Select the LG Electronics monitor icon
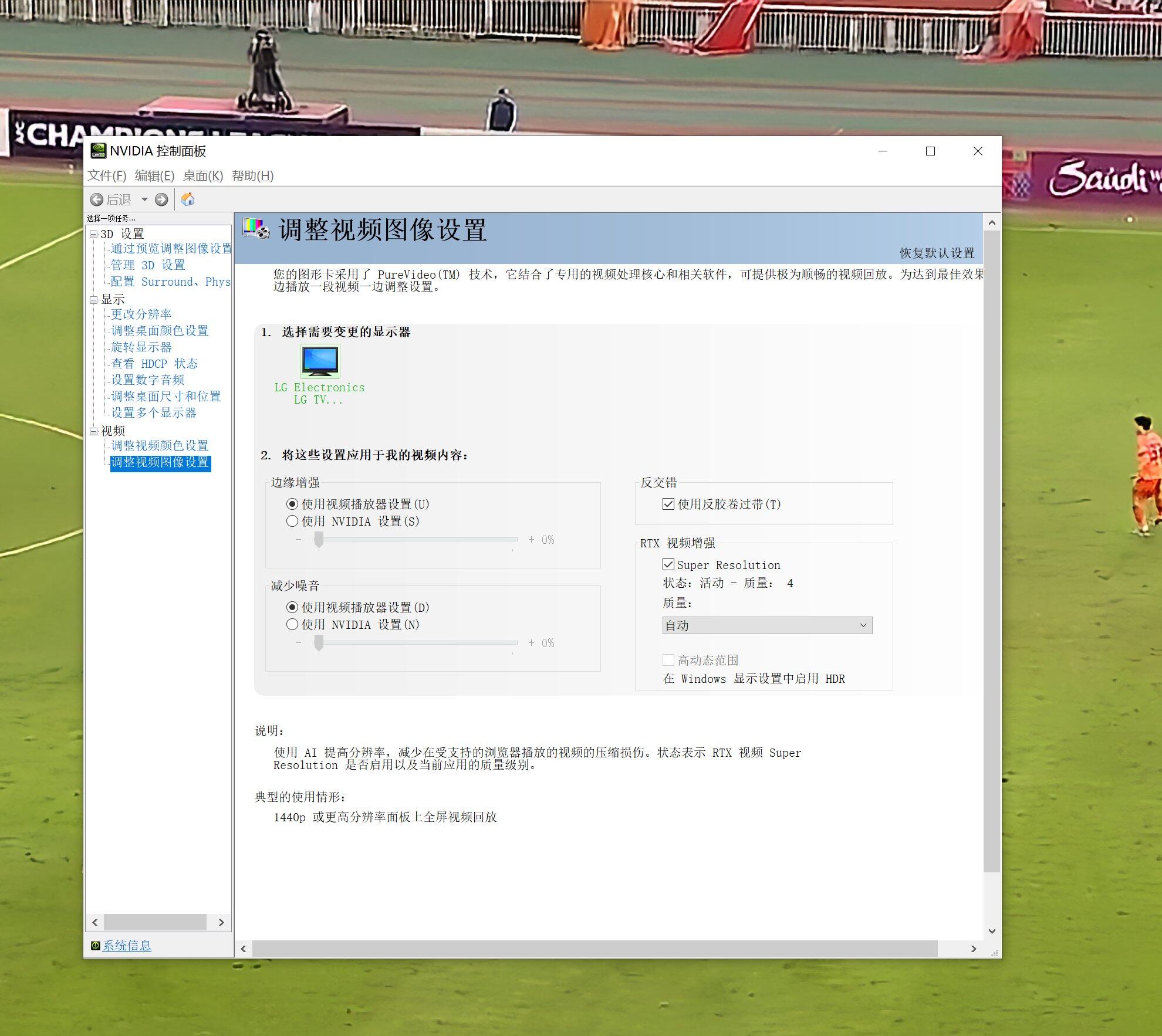The height and width of the screenshot is (1036, 1162). 320,361
